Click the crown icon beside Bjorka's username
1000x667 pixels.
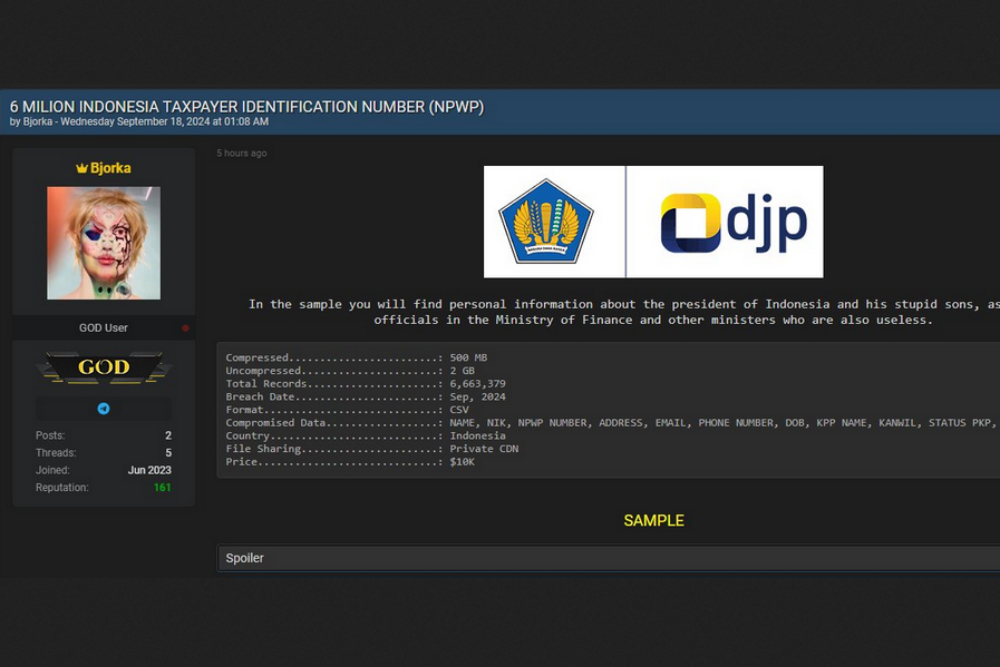pos(82,168)
